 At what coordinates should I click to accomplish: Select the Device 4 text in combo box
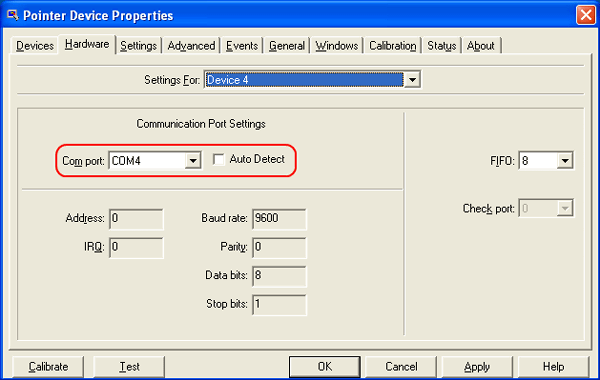[x=227, y=80]
